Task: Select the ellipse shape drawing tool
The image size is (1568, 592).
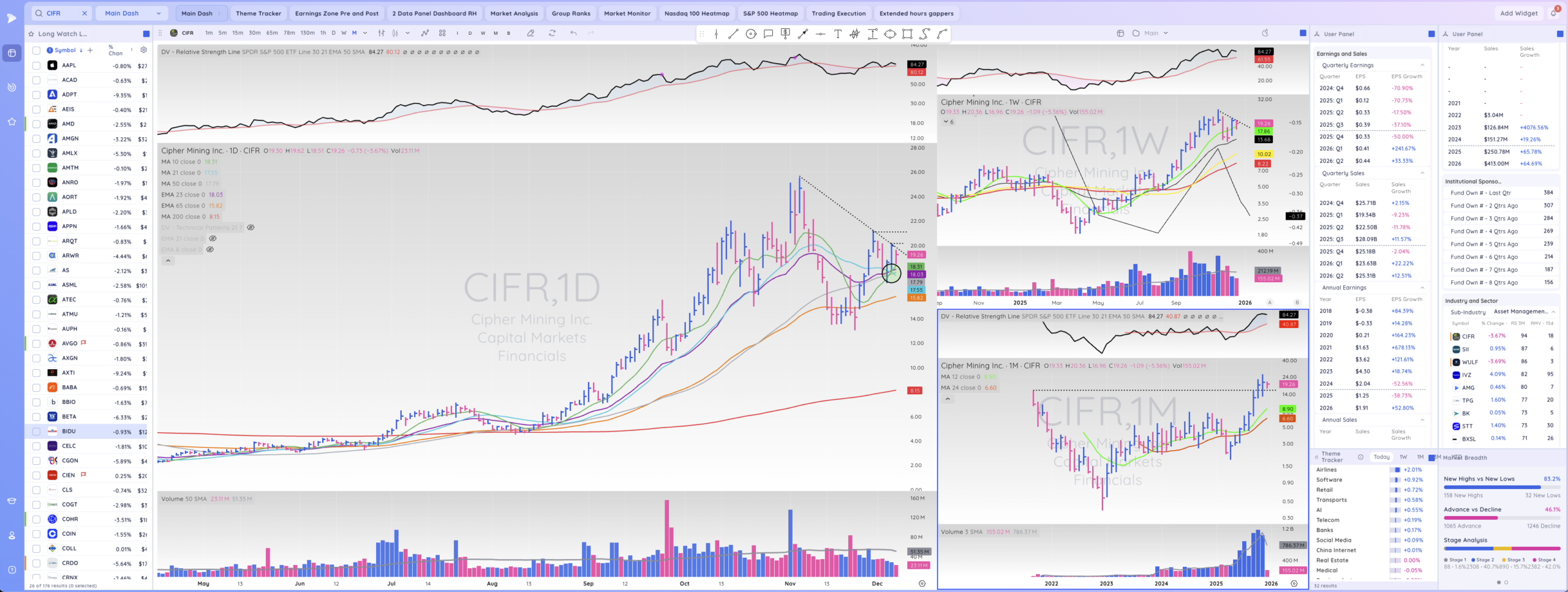Action: pyautogui.click(x=890, y=34)
